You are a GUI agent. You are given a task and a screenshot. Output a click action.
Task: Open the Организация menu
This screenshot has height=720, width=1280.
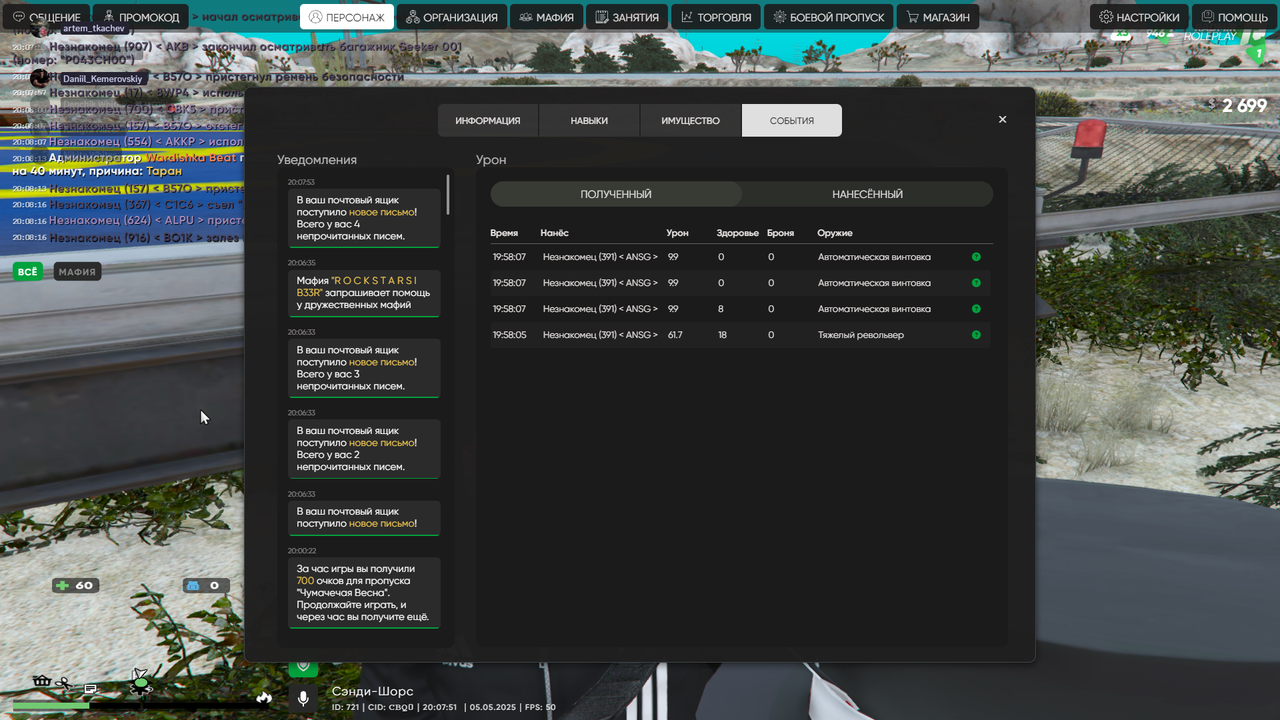pos(451,17)
